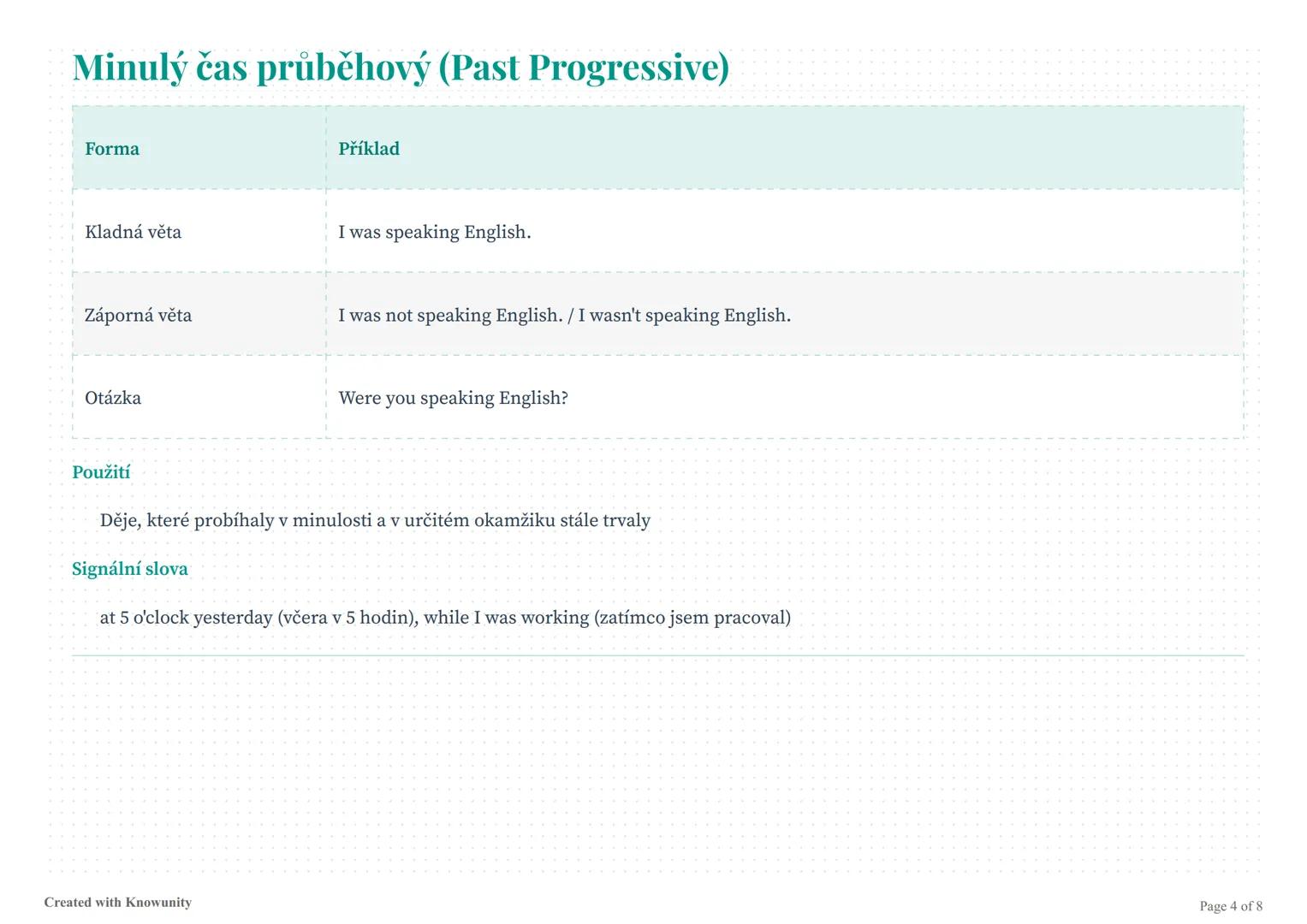Click the example "I was speaking English."
Image resolution: width=1307 pixels, height=924 pixels.
(x=435, y=232)
